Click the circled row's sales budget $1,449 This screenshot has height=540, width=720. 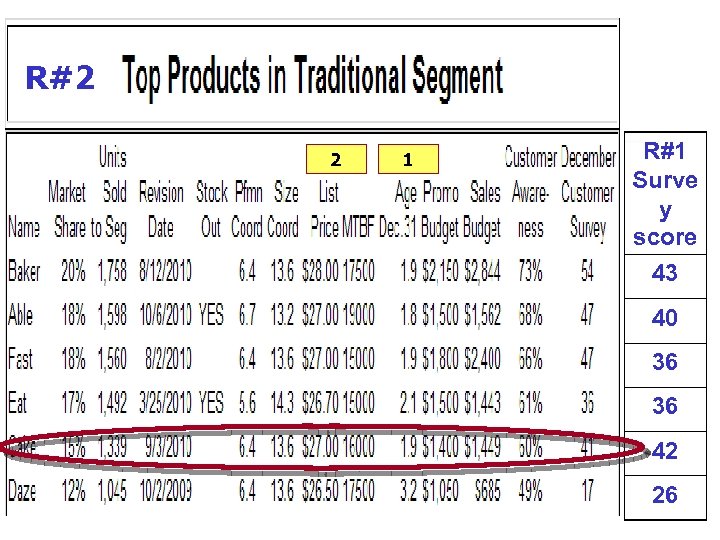[x=482, y=447]
